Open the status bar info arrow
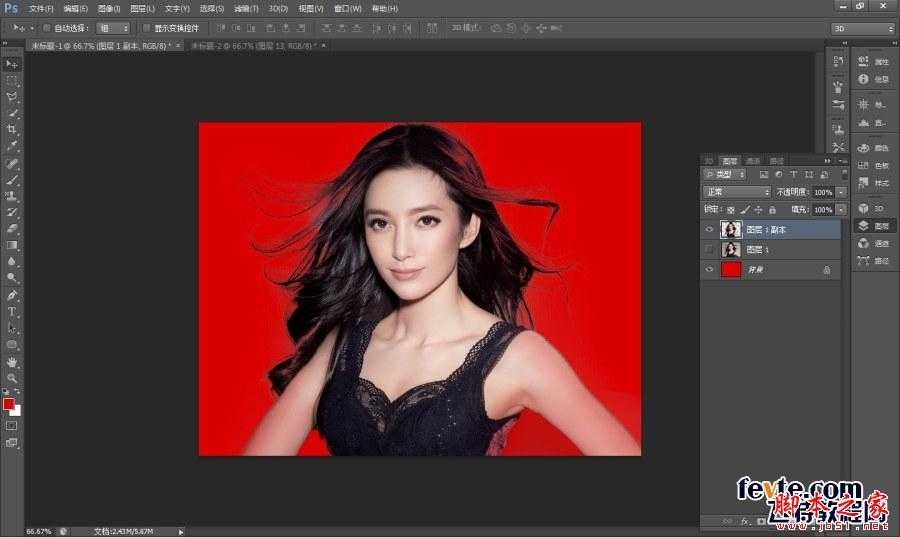The width and height of the screenshot is (900, 537). click(180, 532)
